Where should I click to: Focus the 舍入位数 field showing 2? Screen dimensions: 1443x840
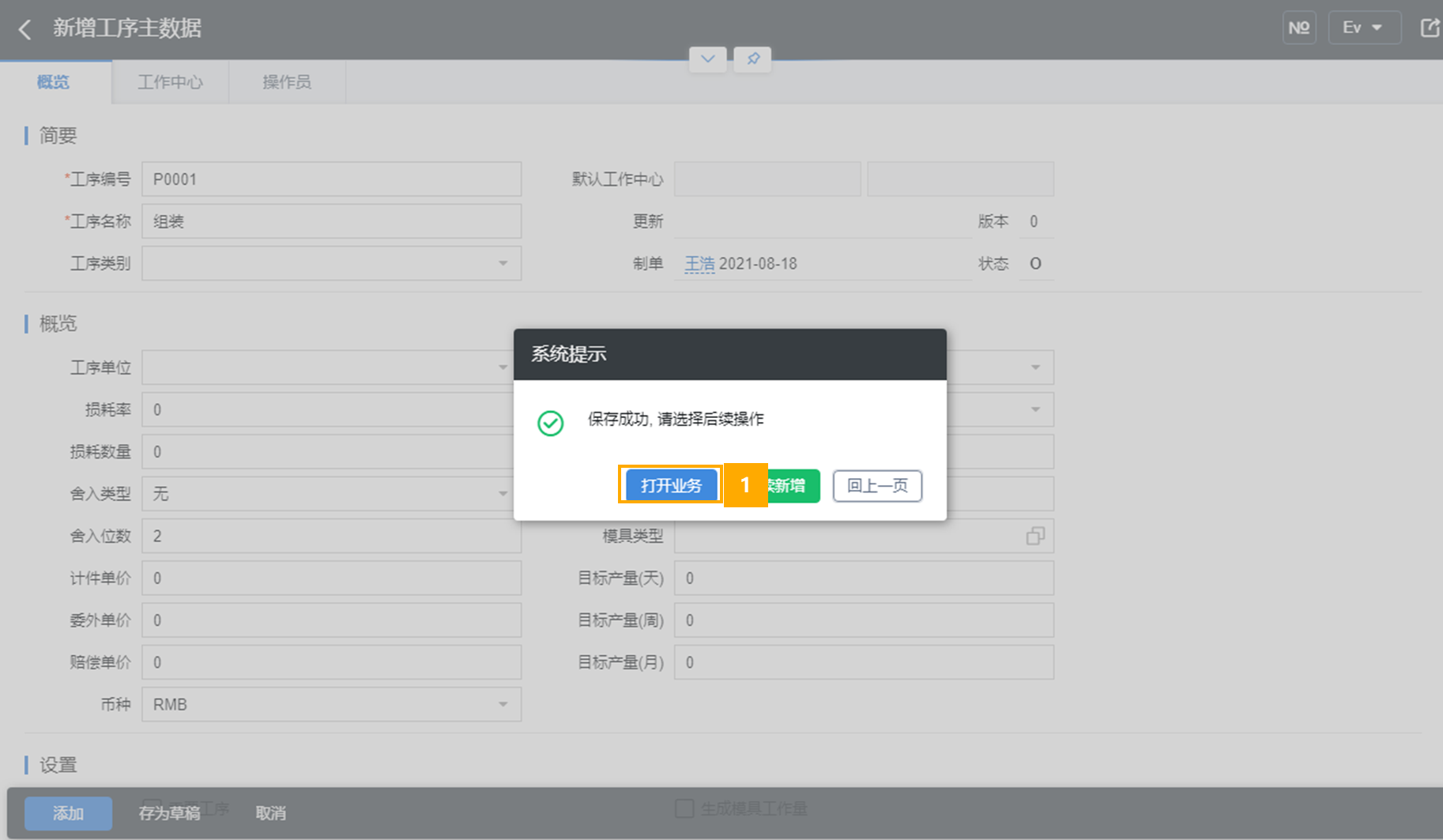tap(332, 536)
